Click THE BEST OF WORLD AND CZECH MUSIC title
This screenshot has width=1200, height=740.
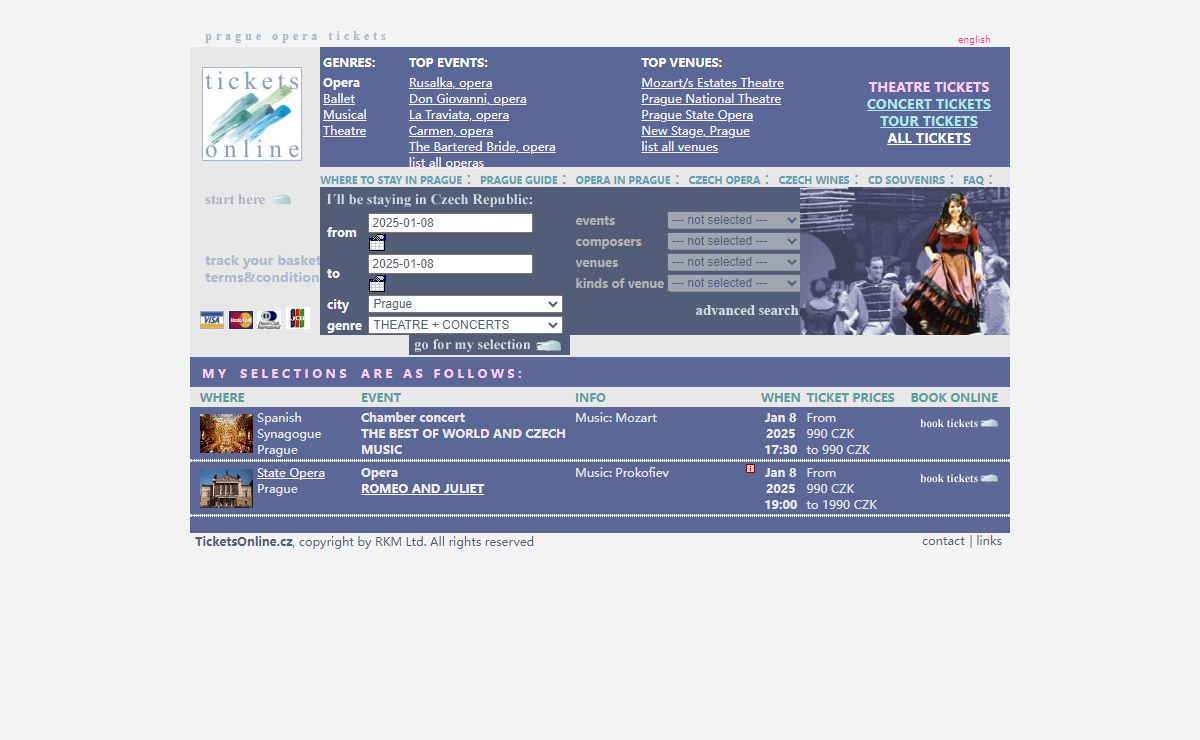coord(463,442)
